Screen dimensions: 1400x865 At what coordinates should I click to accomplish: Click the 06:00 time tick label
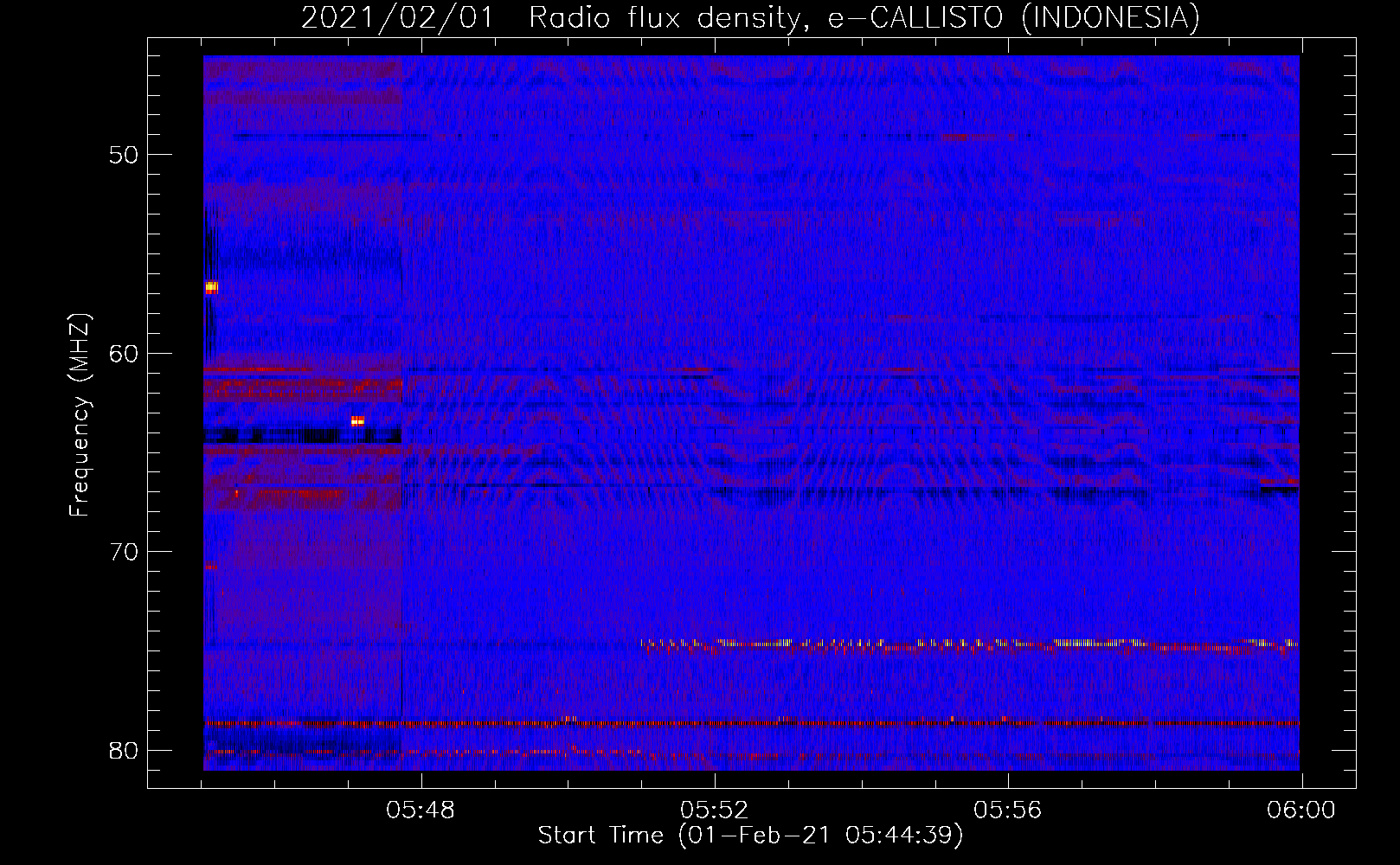pos(1301,811)
